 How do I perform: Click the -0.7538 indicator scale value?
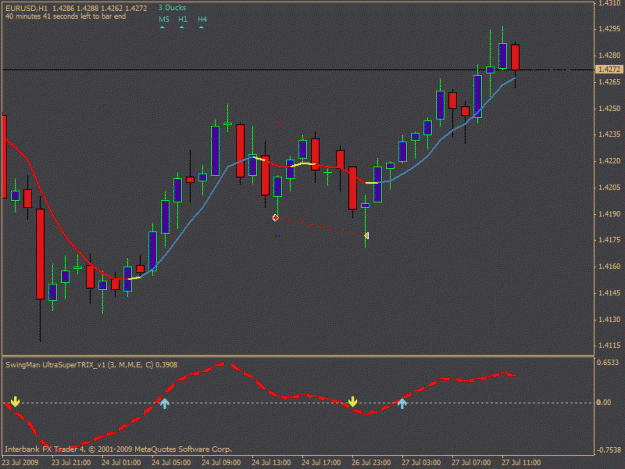coord(609,450)
